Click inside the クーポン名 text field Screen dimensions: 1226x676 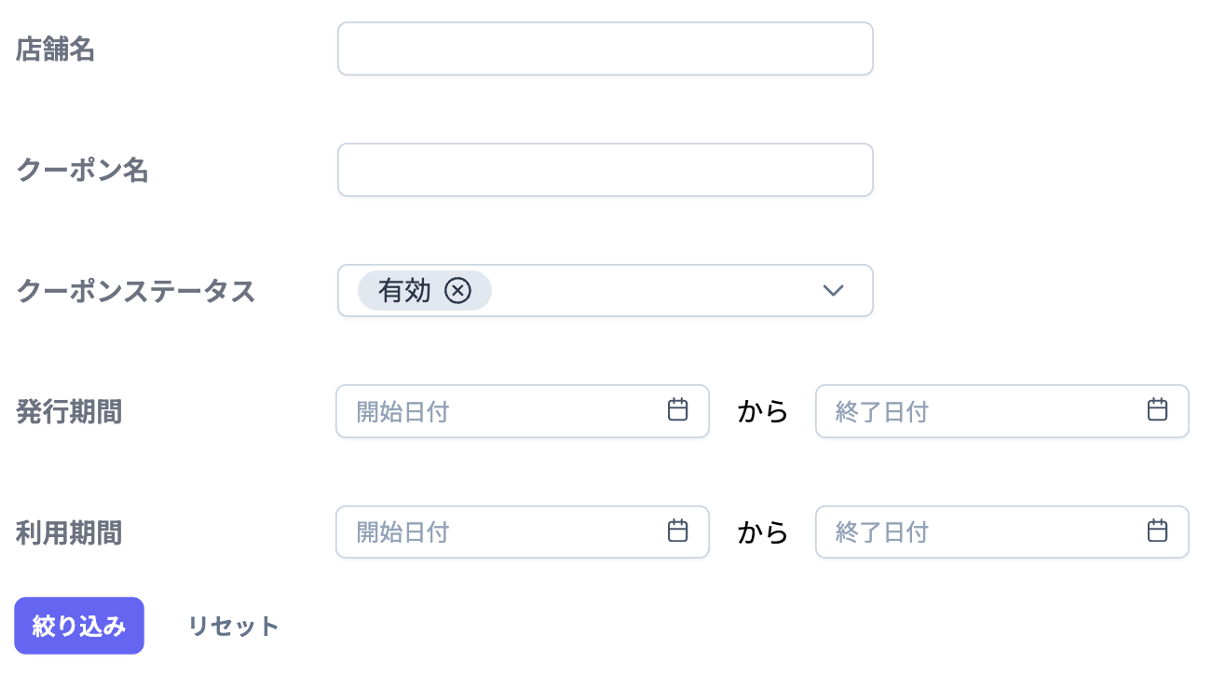(604, 169)
